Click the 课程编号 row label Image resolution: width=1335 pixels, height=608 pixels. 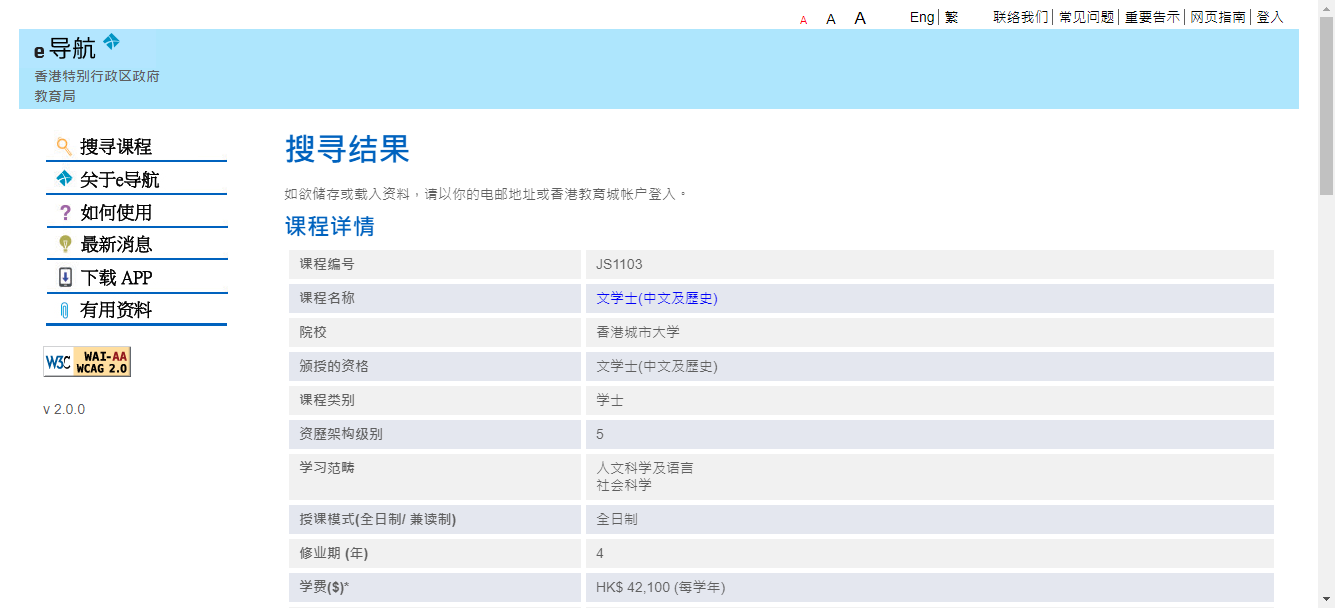[x=327, y=264]
